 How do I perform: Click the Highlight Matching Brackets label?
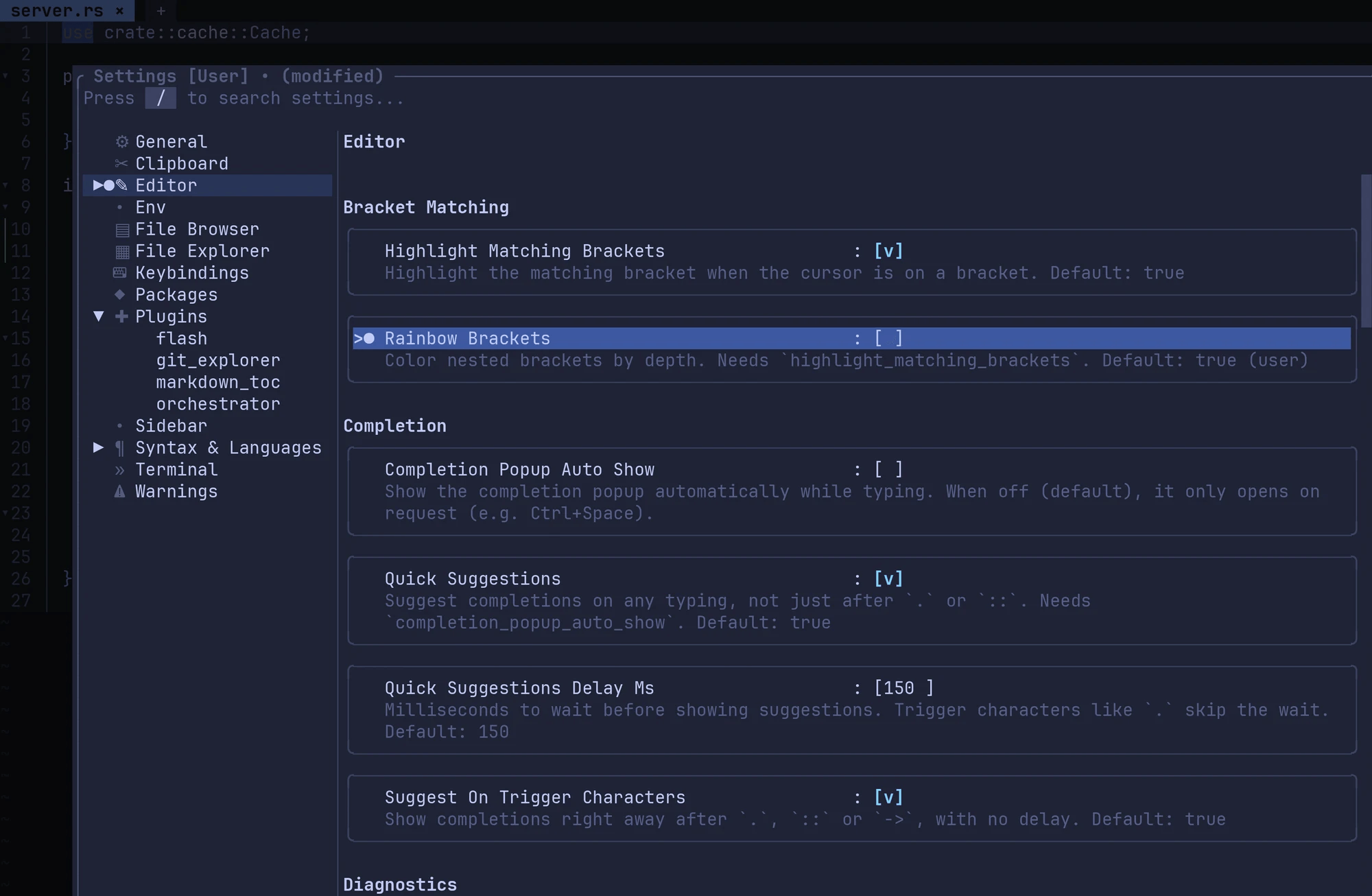pos(525,251)
